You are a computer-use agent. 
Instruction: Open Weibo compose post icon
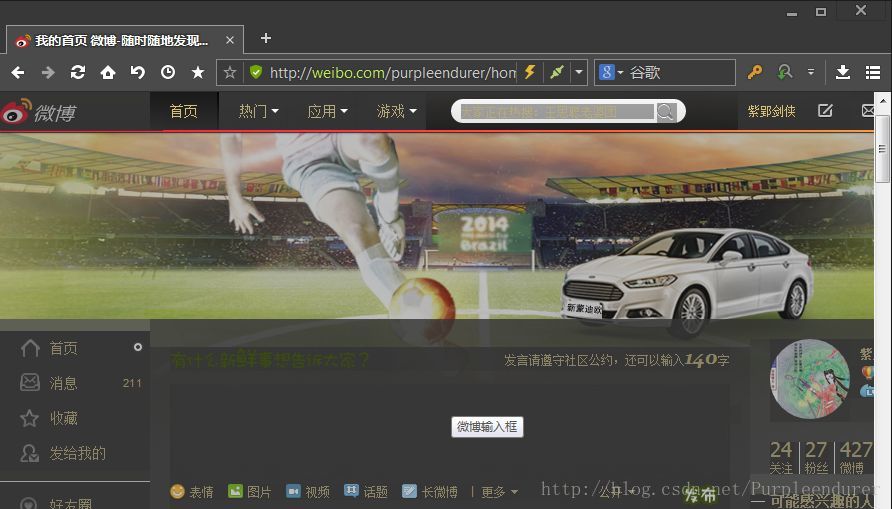[x=825, y=111]
